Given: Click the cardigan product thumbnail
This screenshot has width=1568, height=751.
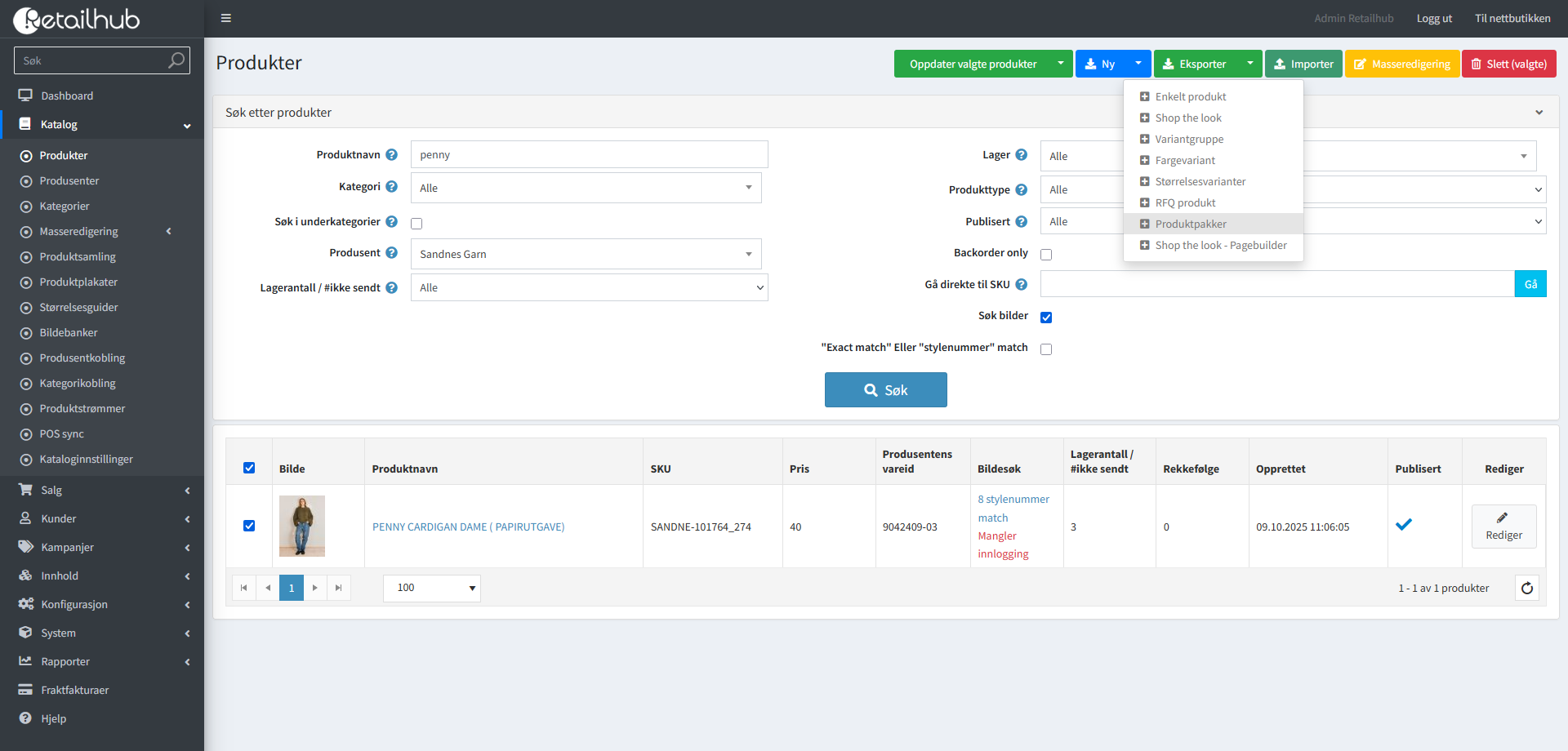Looking at the screenshot, I should [x=302, y=527].
